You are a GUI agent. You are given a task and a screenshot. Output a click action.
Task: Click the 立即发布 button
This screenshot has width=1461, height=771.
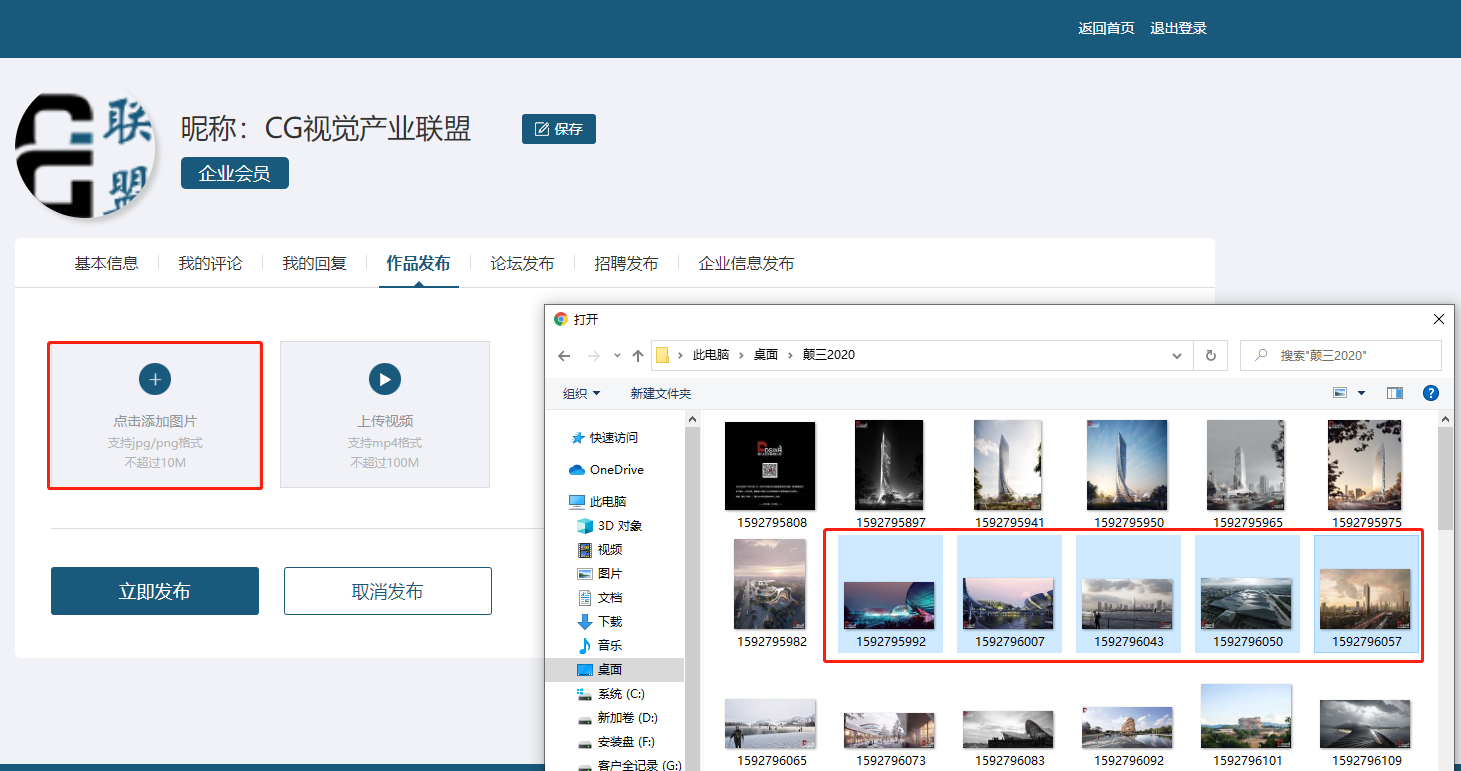[x=155, y=591]
